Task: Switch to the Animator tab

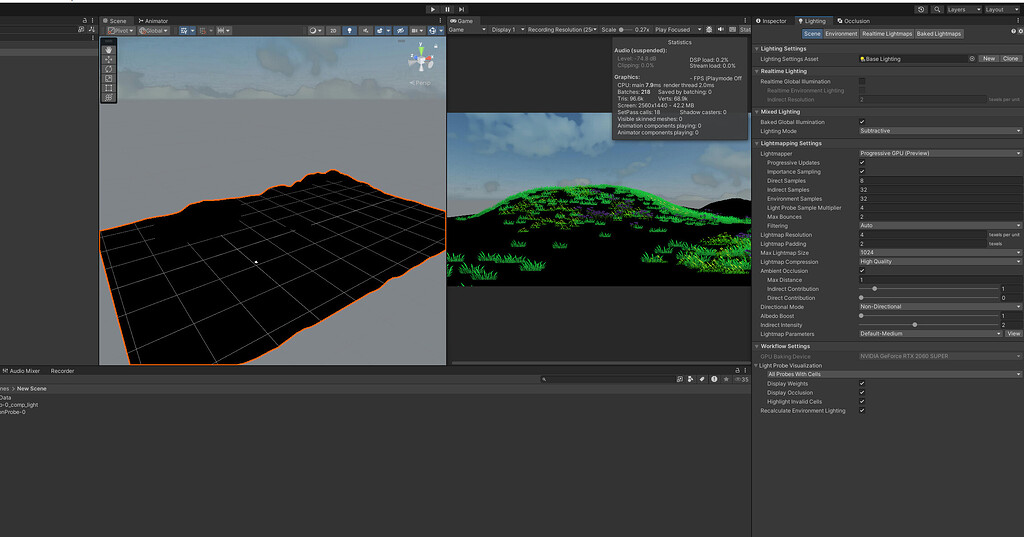Action: point(154,21)
